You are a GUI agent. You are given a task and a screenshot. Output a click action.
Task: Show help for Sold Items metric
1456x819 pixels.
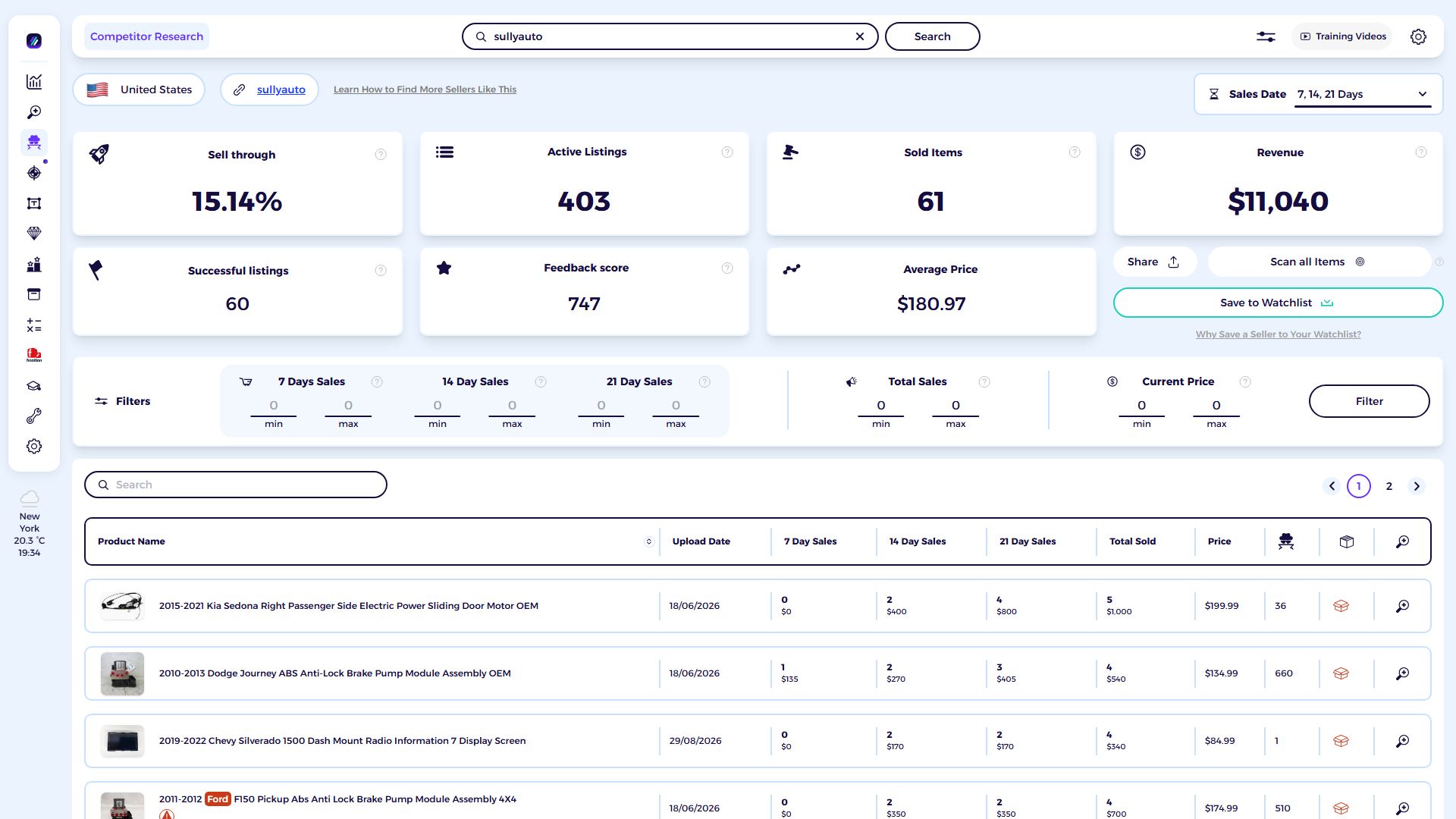point(1075,152)
